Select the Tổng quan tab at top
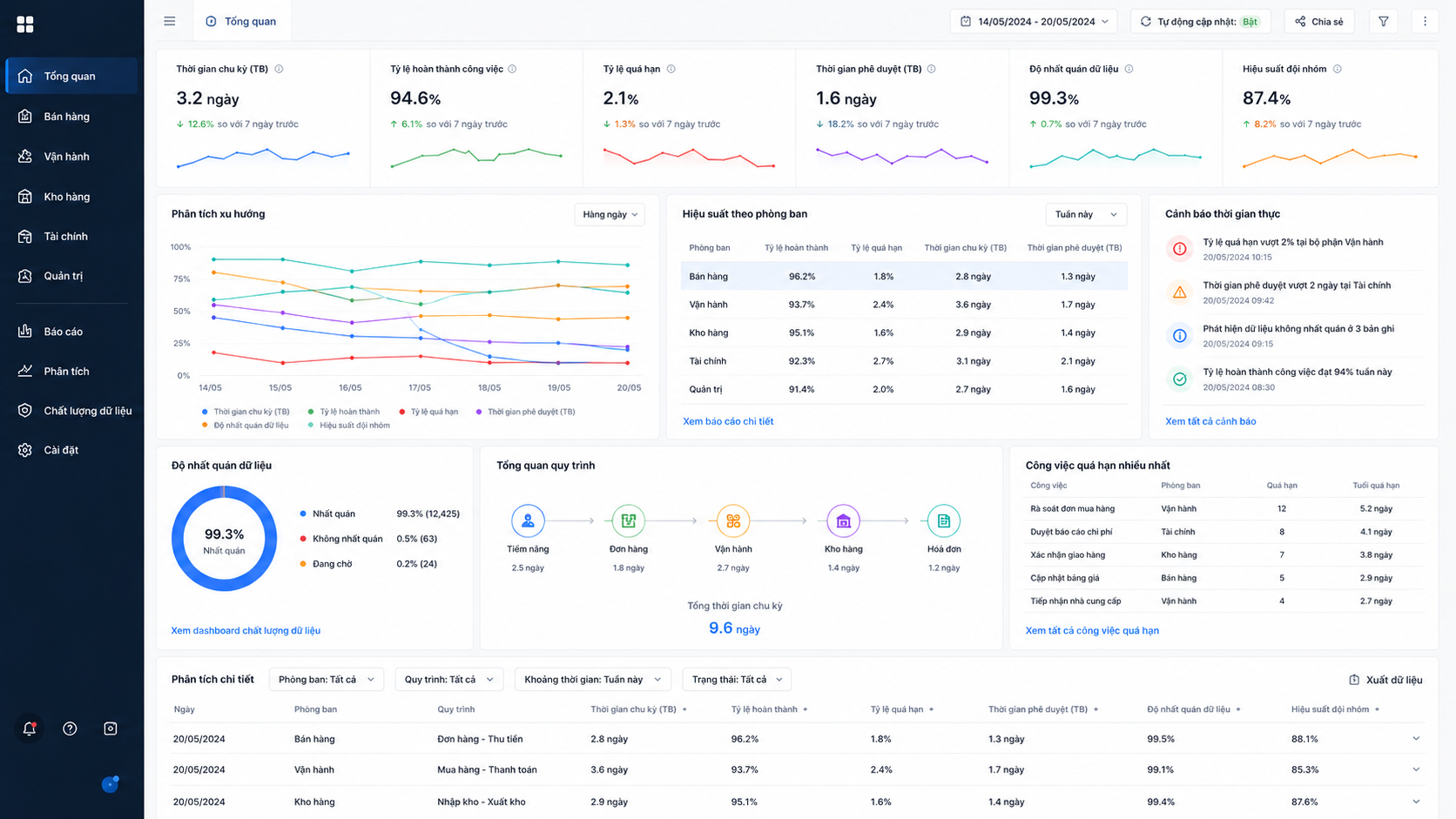Screen dimensions: 1456x819 tap(241, 21)
